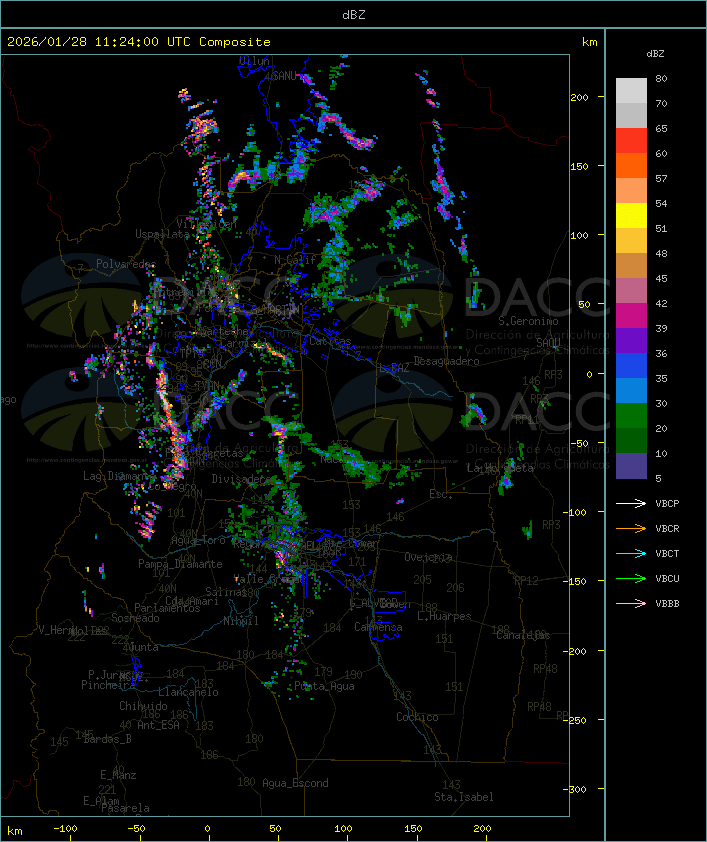Select the Sta.Isabel label on the map
Screen dimensions: 707x842
point(463,797)
